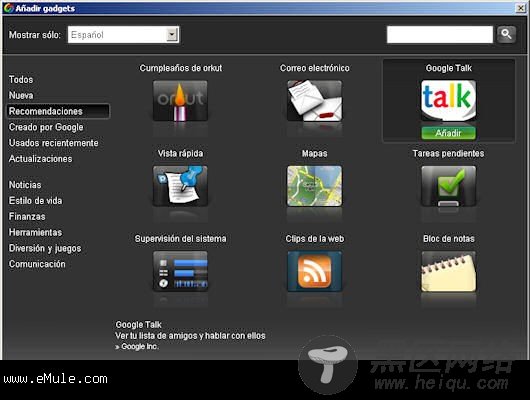Image resolution: width=530 pixels, height=400 pixels.
Task: Open the Comunicación category
Action: pos(37,264)
